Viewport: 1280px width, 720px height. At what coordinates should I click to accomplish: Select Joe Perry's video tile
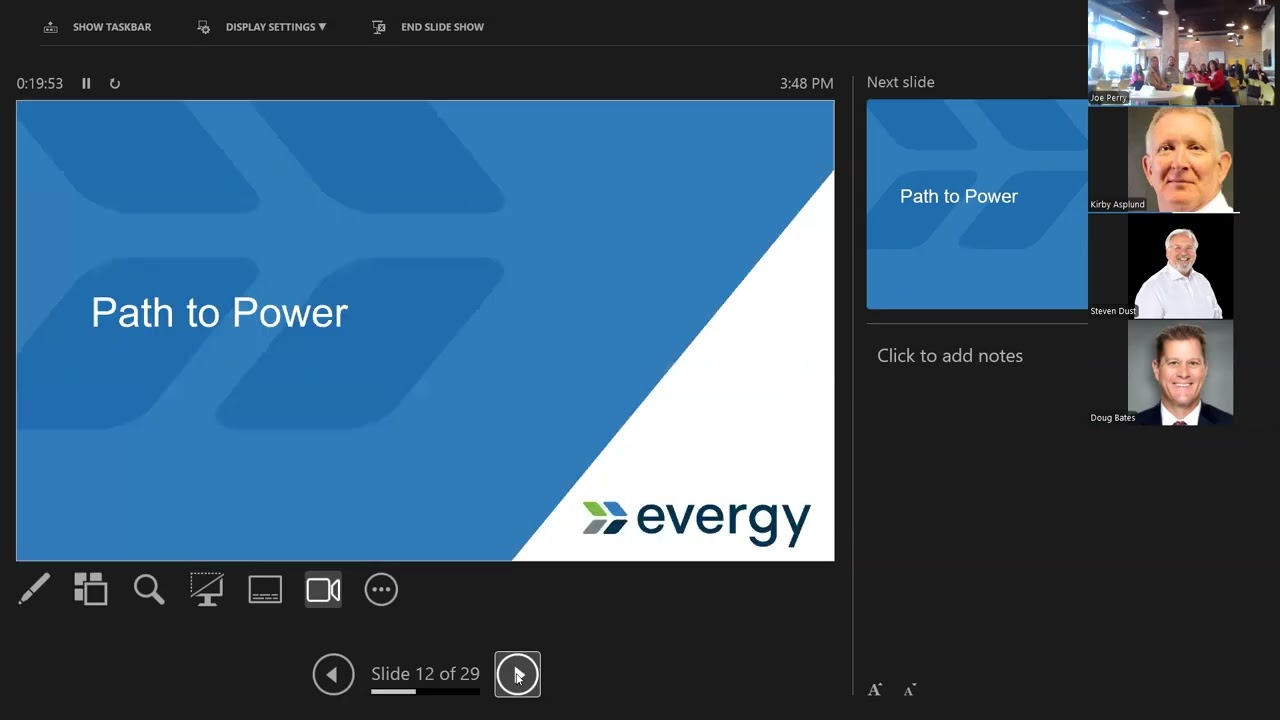point(1181,52)
